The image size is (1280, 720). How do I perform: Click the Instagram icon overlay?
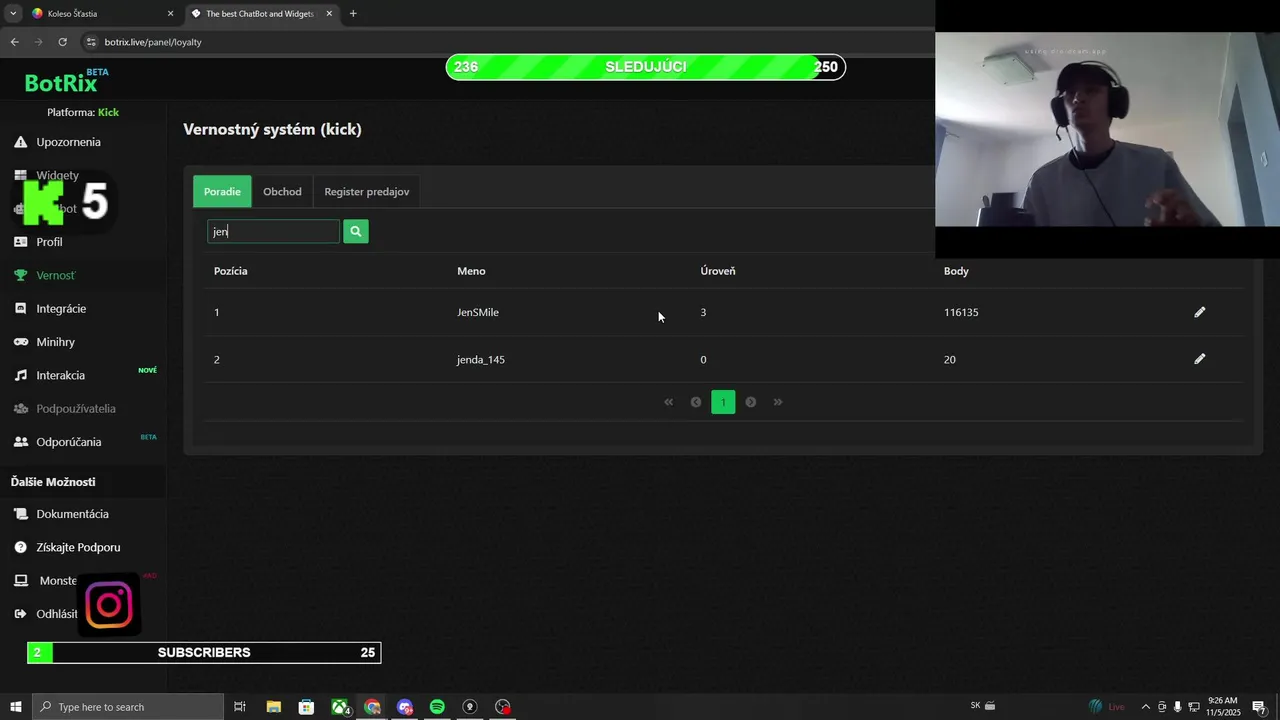109,605
